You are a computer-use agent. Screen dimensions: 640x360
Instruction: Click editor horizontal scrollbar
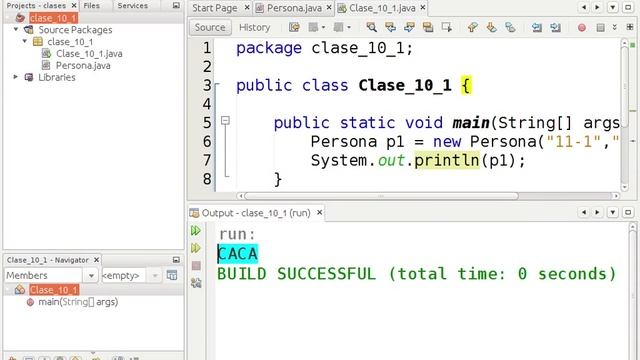[x=381, y=196]
